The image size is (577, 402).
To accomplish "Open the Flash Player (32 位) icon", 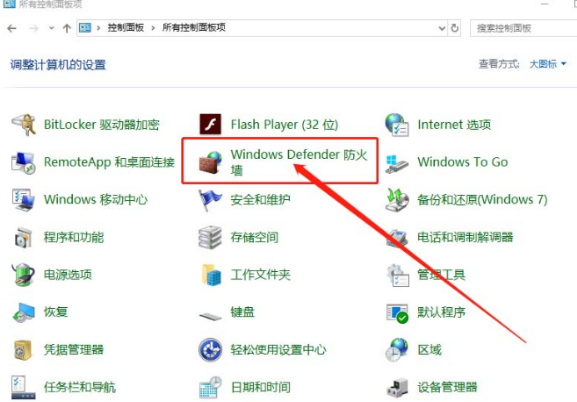I will click(210, 124).
